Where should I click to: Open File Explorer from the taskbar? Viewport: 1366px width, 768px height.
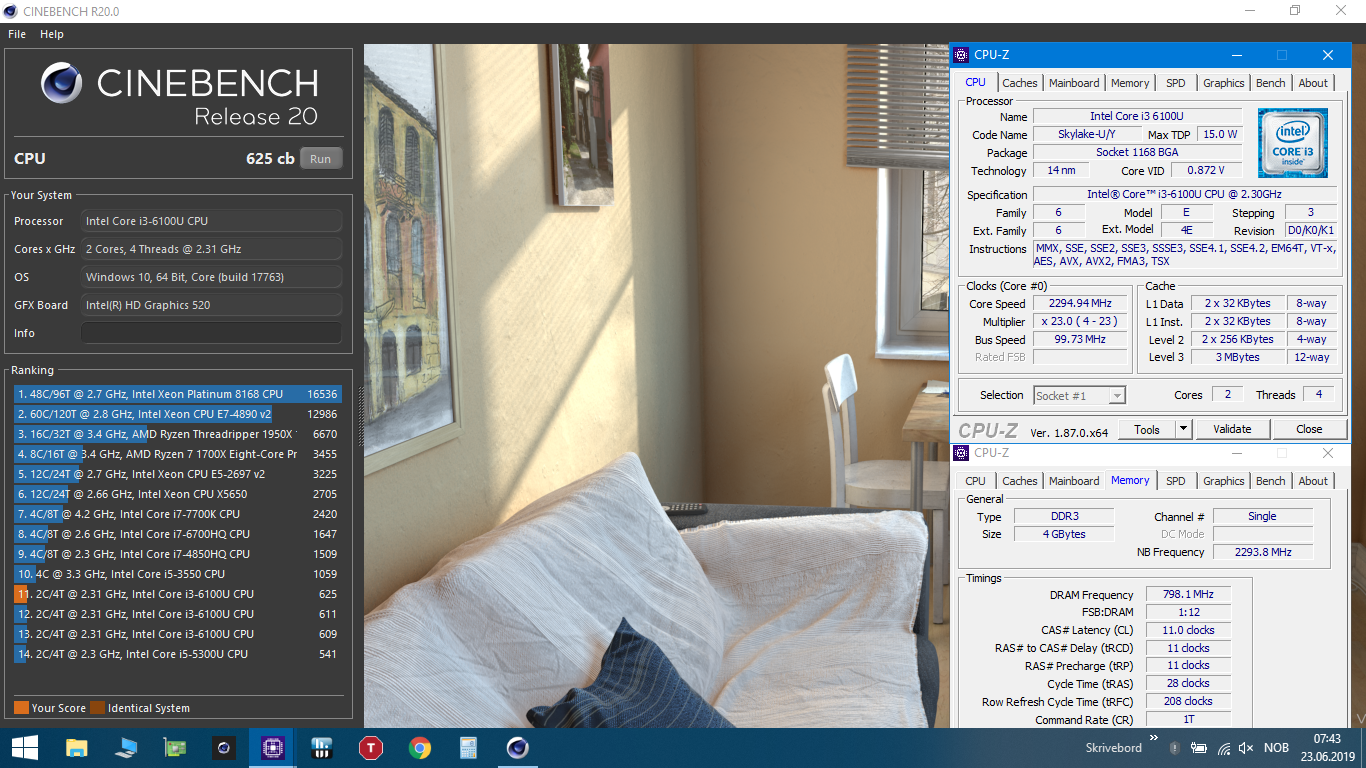point(76,748)
